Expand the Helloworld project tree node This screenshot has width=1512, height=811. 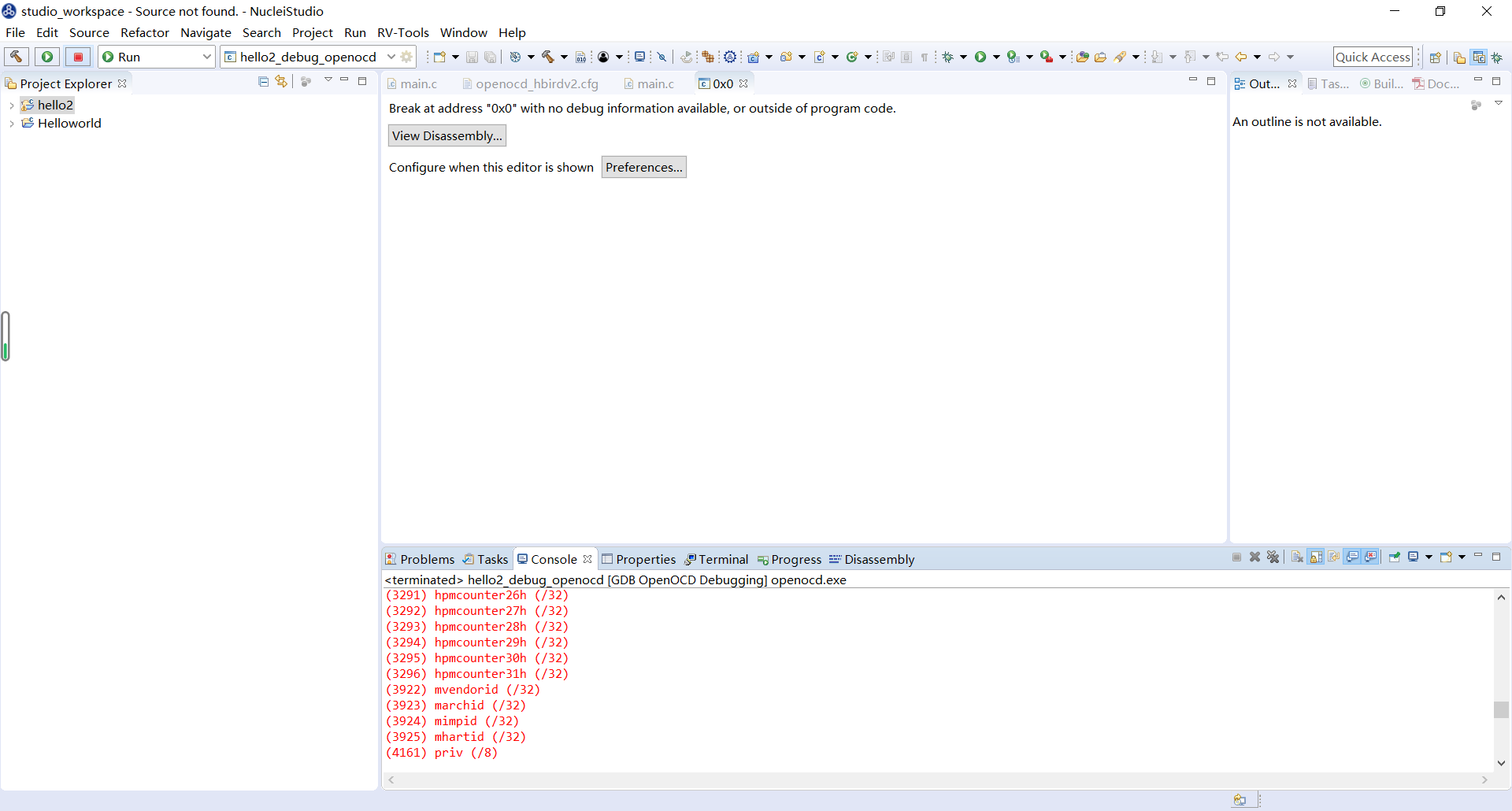(11, 124)
